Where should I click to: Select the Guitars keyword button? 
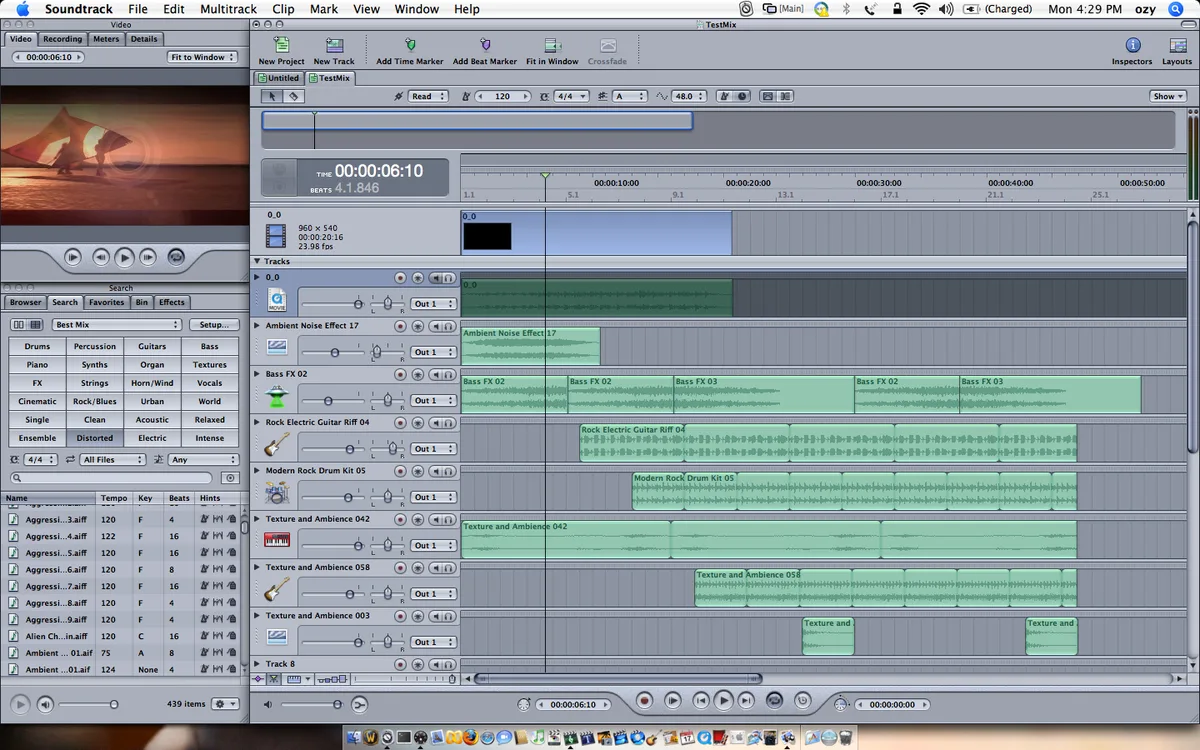point(152,347)
